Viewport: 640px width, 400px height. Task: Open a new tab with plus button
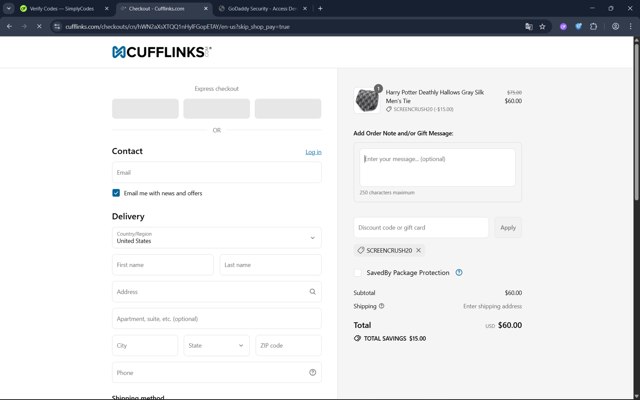click(320, 8)
